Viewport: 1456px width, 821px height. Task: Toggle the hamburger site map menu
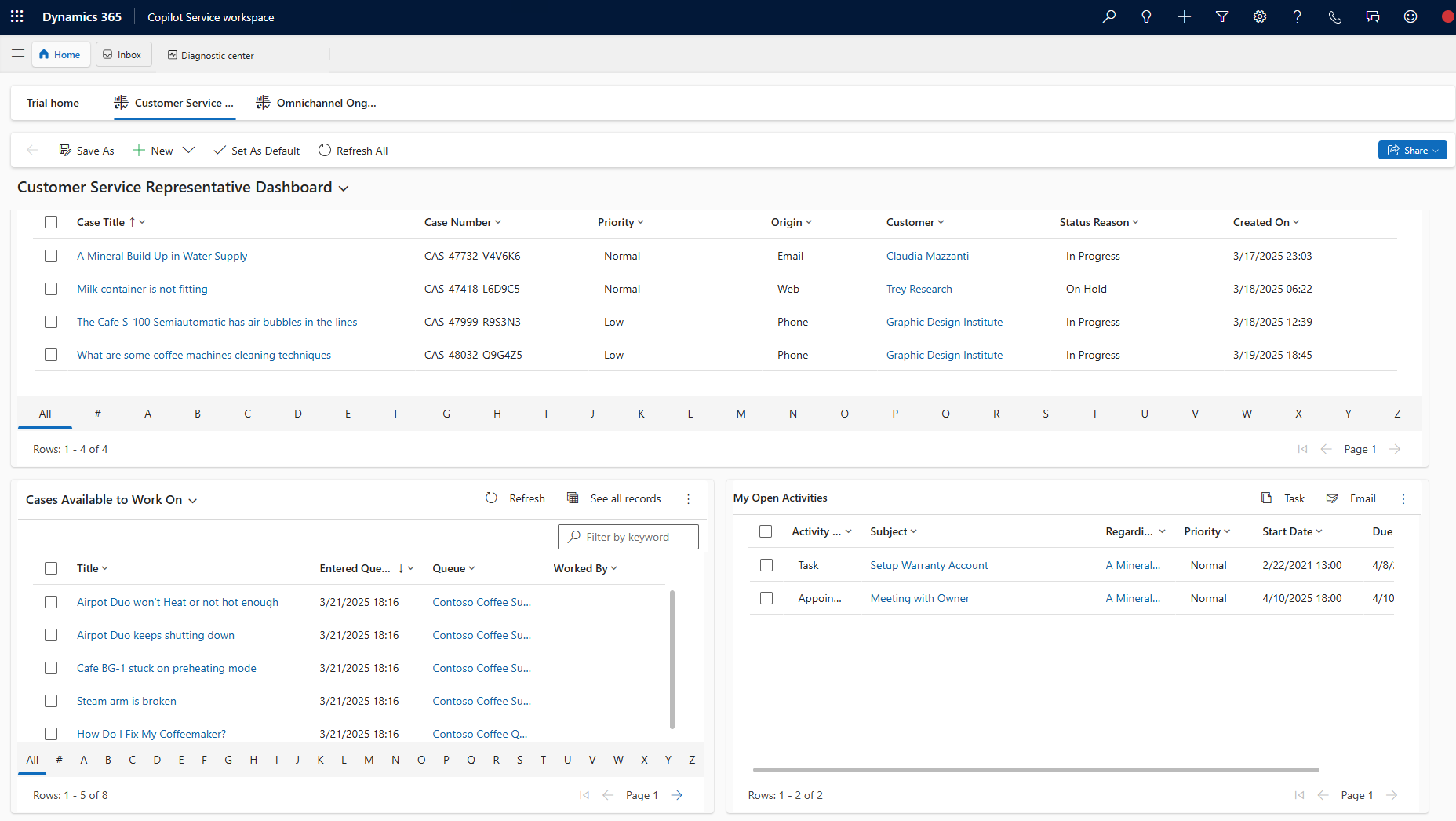(18, 54)
